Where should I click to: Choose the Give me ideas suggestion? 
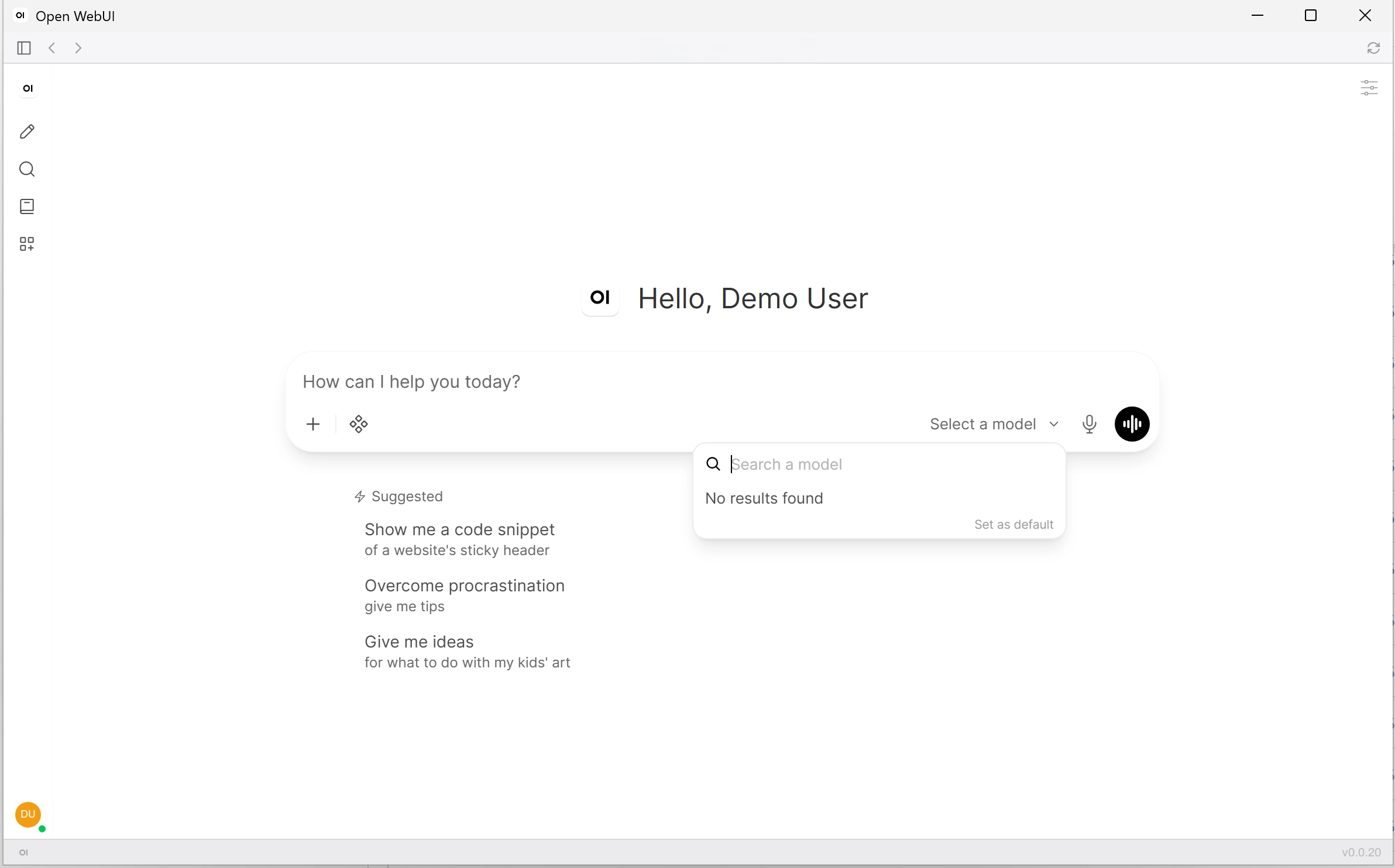[x=467, y=652]
